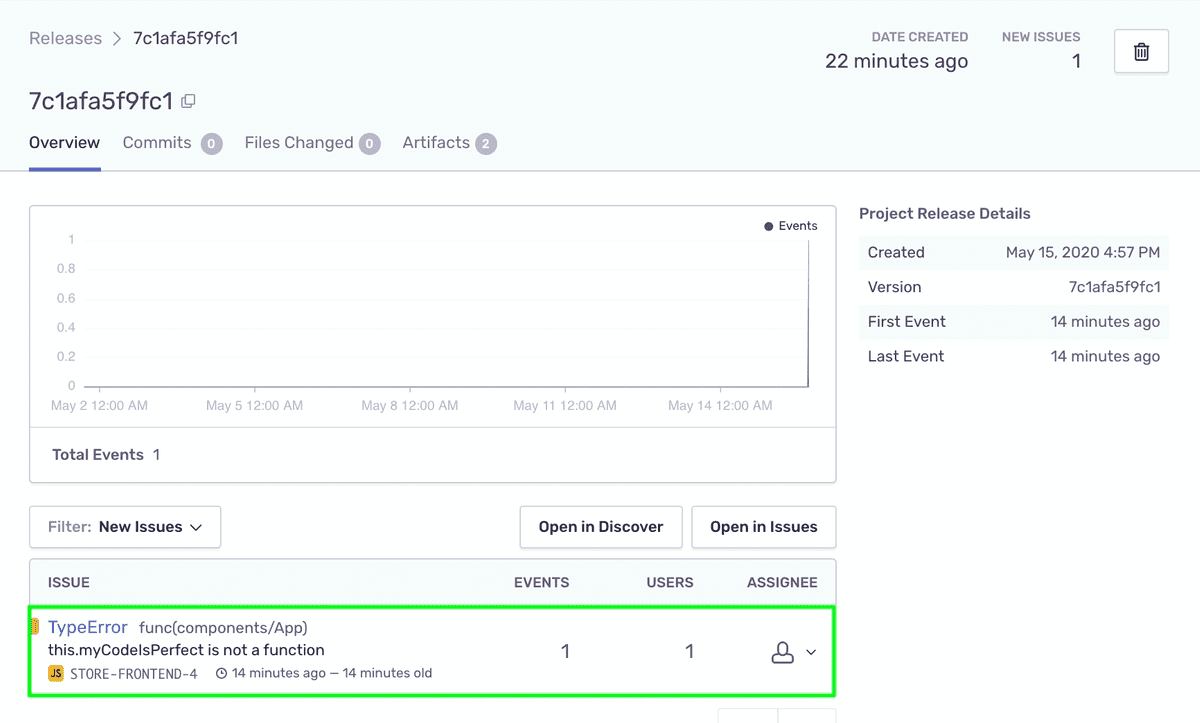Copy release version 7c1afa5f9fc1 icon
The height and width of the screenshot is (723, 1200).
coord(188,101)
